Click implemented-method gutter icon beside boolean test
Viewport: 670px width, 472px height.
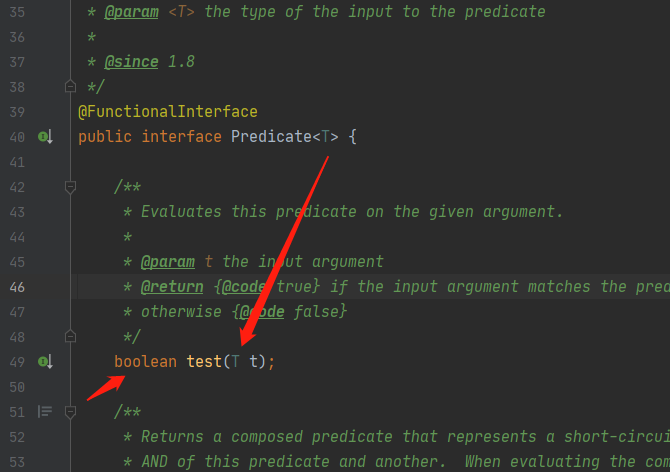(x=45, y=362)
